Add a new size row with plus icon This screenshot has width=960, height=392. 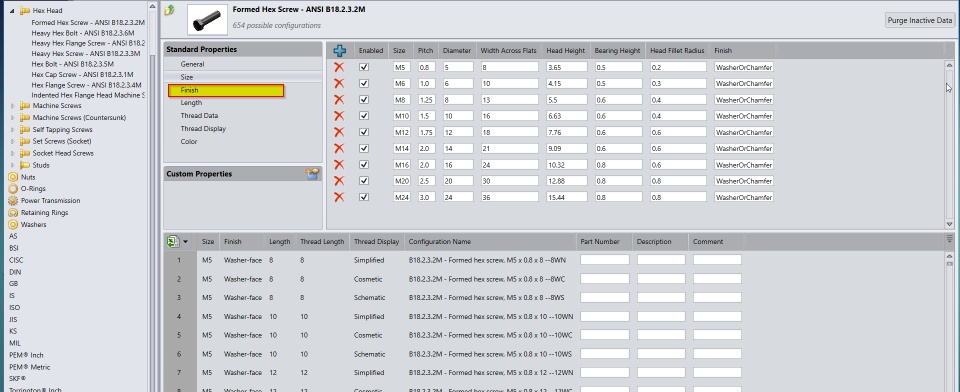click(x=339, y=51)
